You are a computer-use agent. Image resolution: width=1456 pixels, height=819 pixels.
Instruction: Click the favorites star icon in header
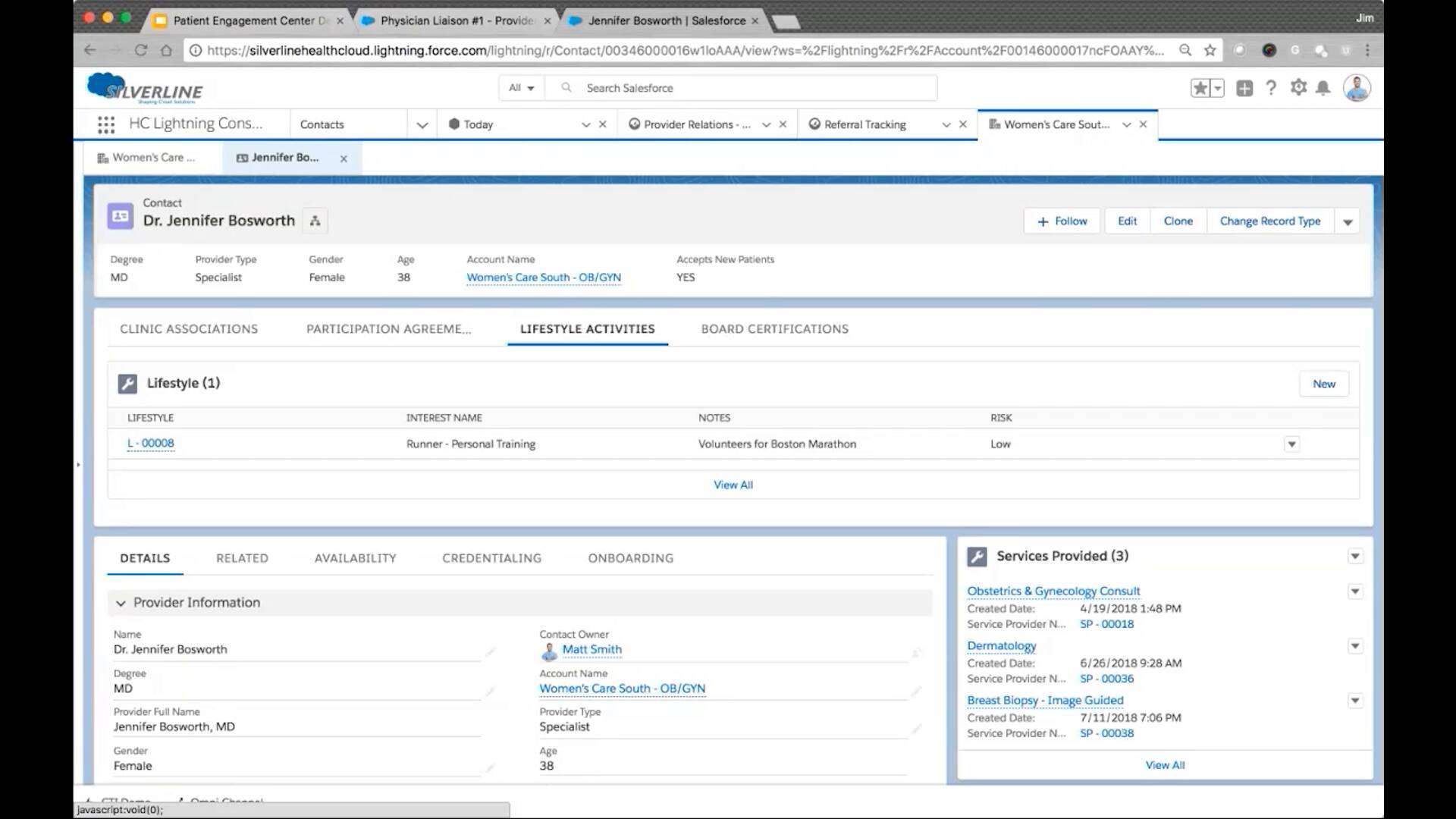[1199, 88]
